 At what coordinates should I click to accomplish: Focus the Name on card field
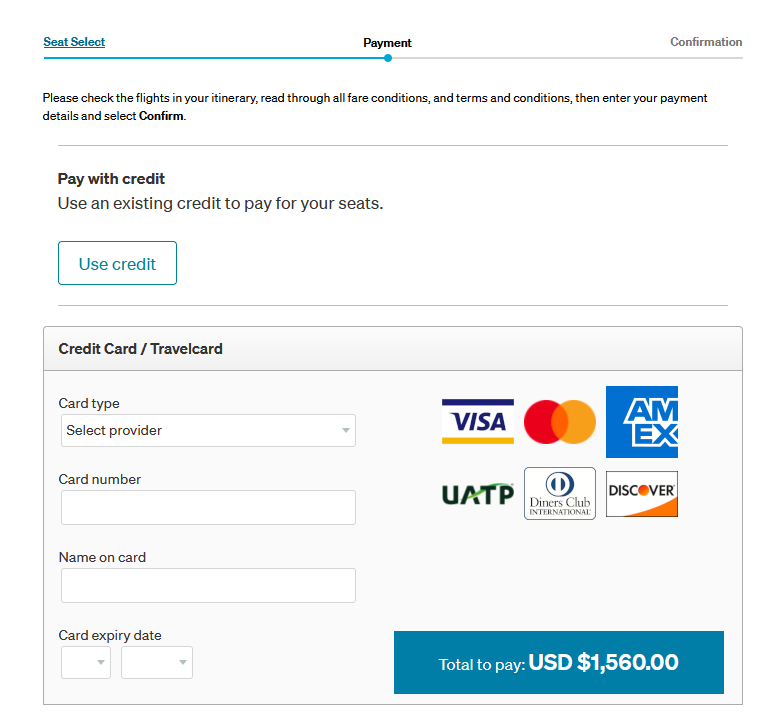[x=208, y=586]
